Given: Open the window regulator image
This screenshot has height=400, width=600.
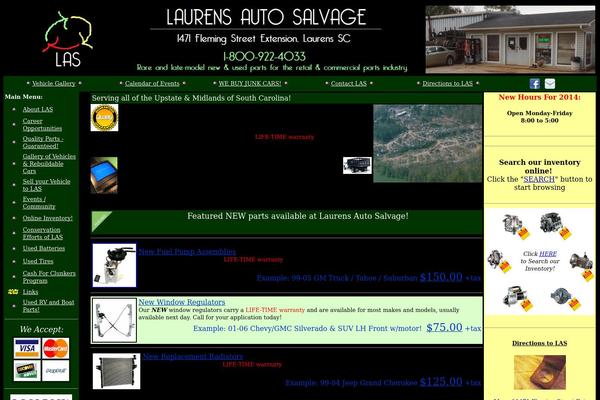Looking at the screenshot, I should (x=114, y=320).
